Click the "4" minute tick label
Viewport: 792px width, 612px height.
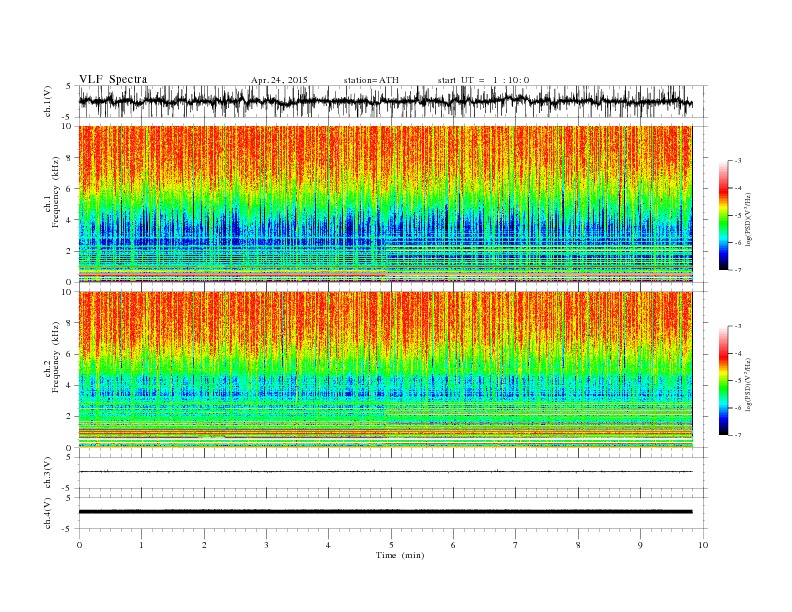click(328, 545)
